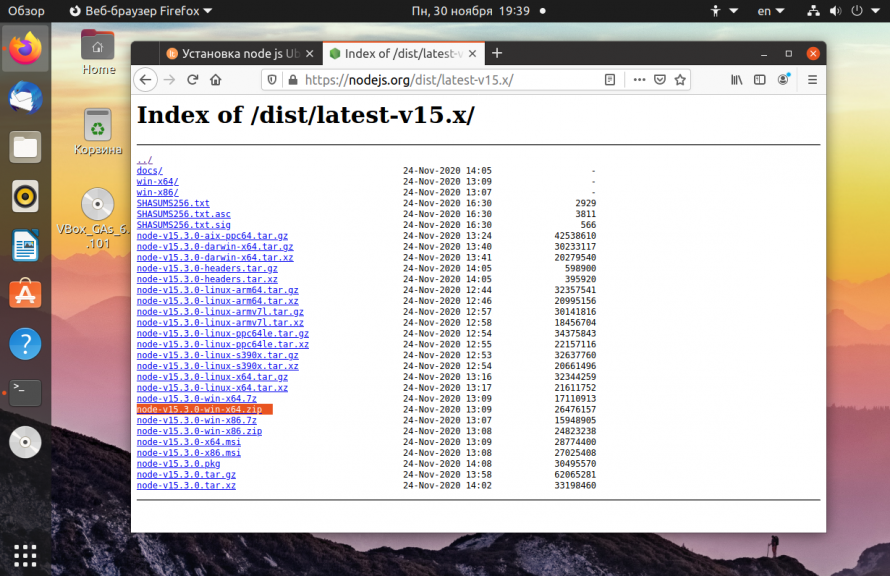The image size is (890, 576).
Task: Download node-v15.3.0-linux-s390x.tar.xz
Action: (217, 366)
